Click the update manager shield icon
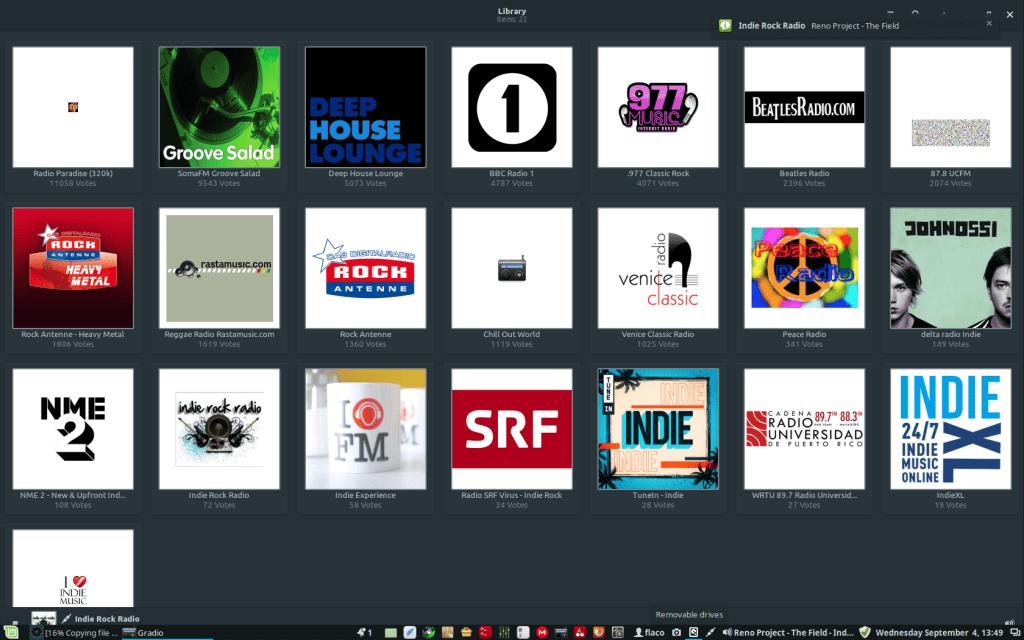The height and width of the screenshot is (640, 1024). coord(865,632)
